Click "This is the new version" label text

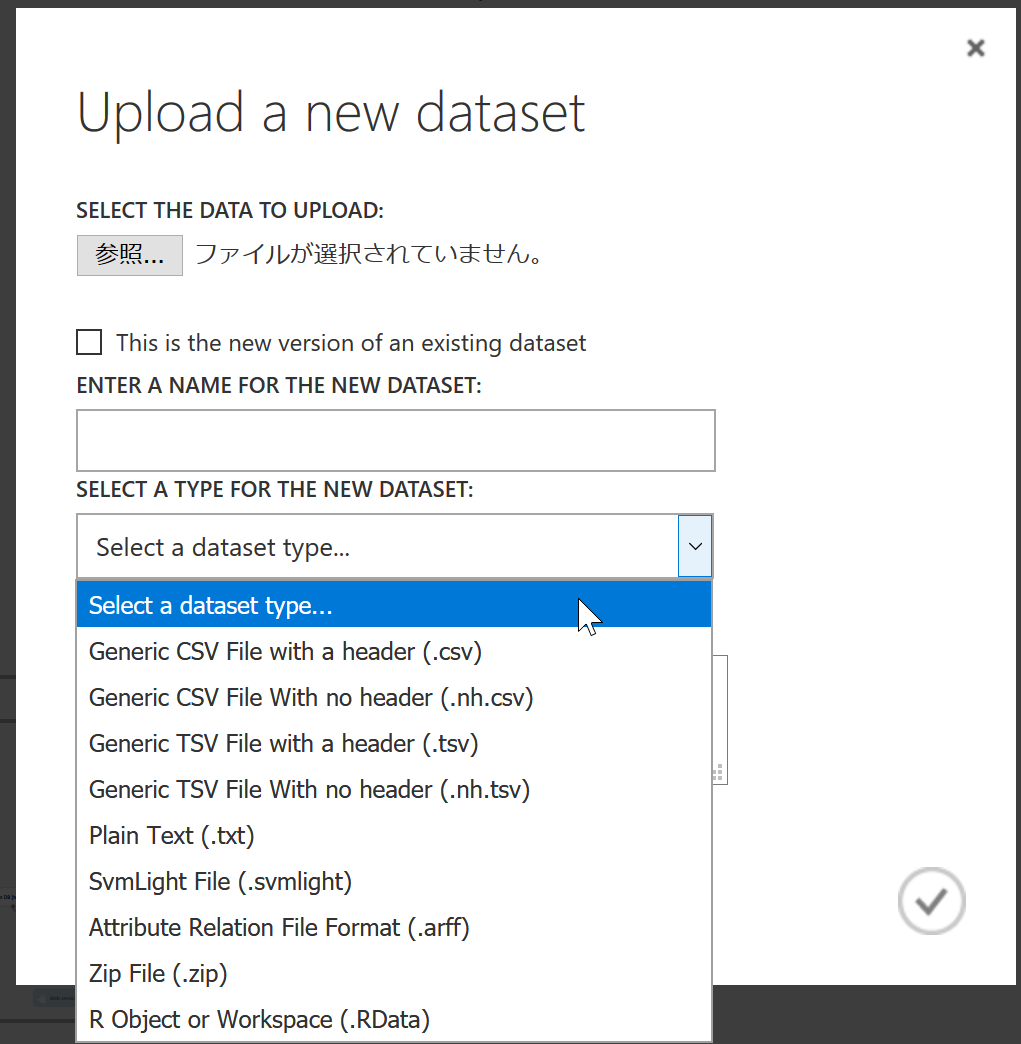pos(351,343)
